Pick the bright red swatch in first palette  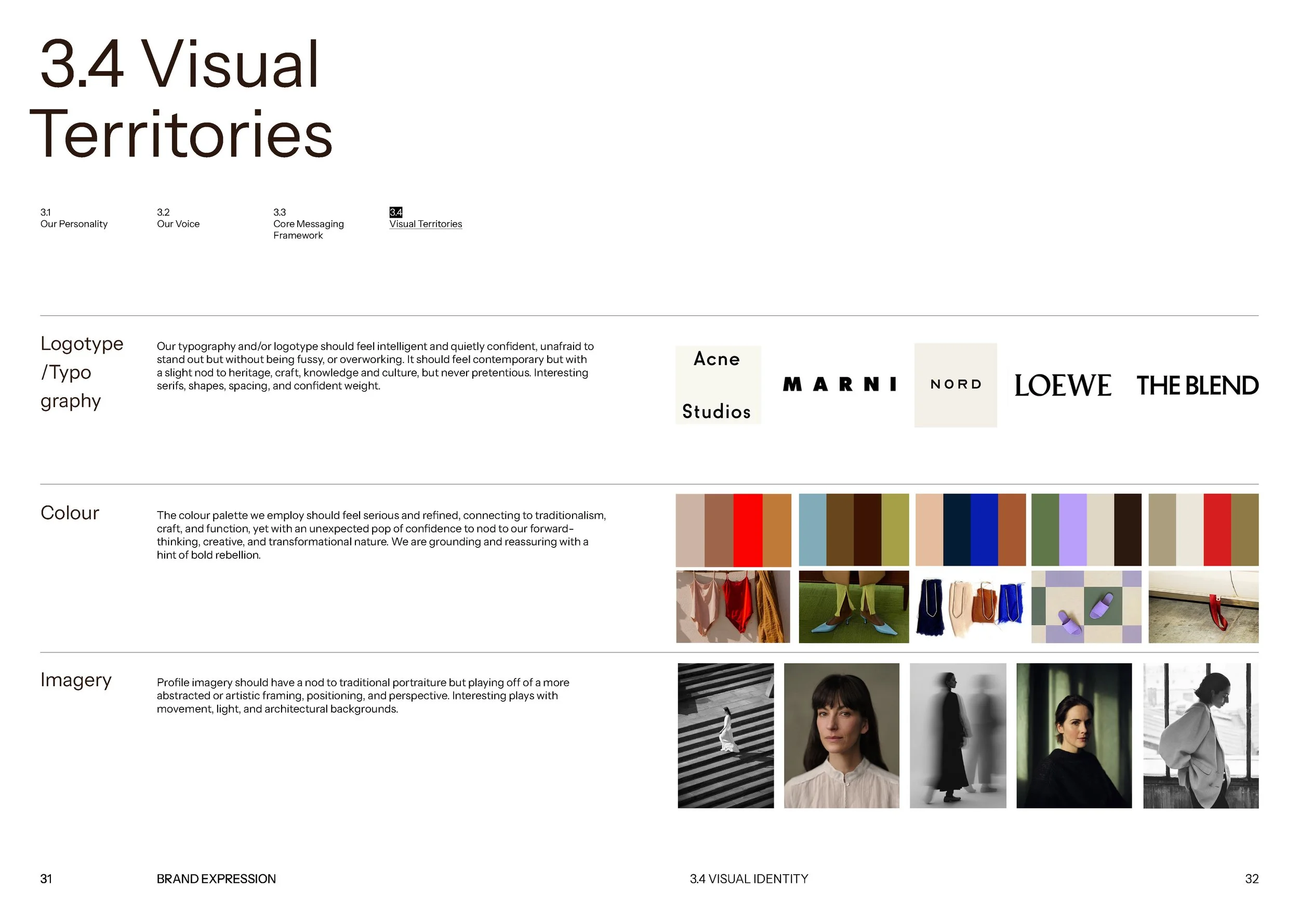[x=747, y=530]
